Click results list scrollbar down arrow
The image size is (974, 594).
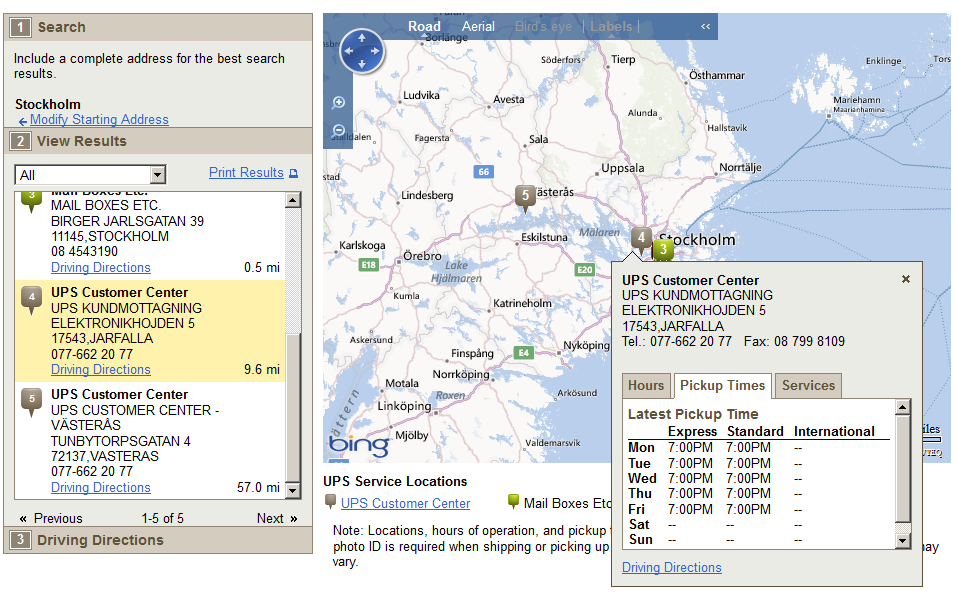click(293, 491)
